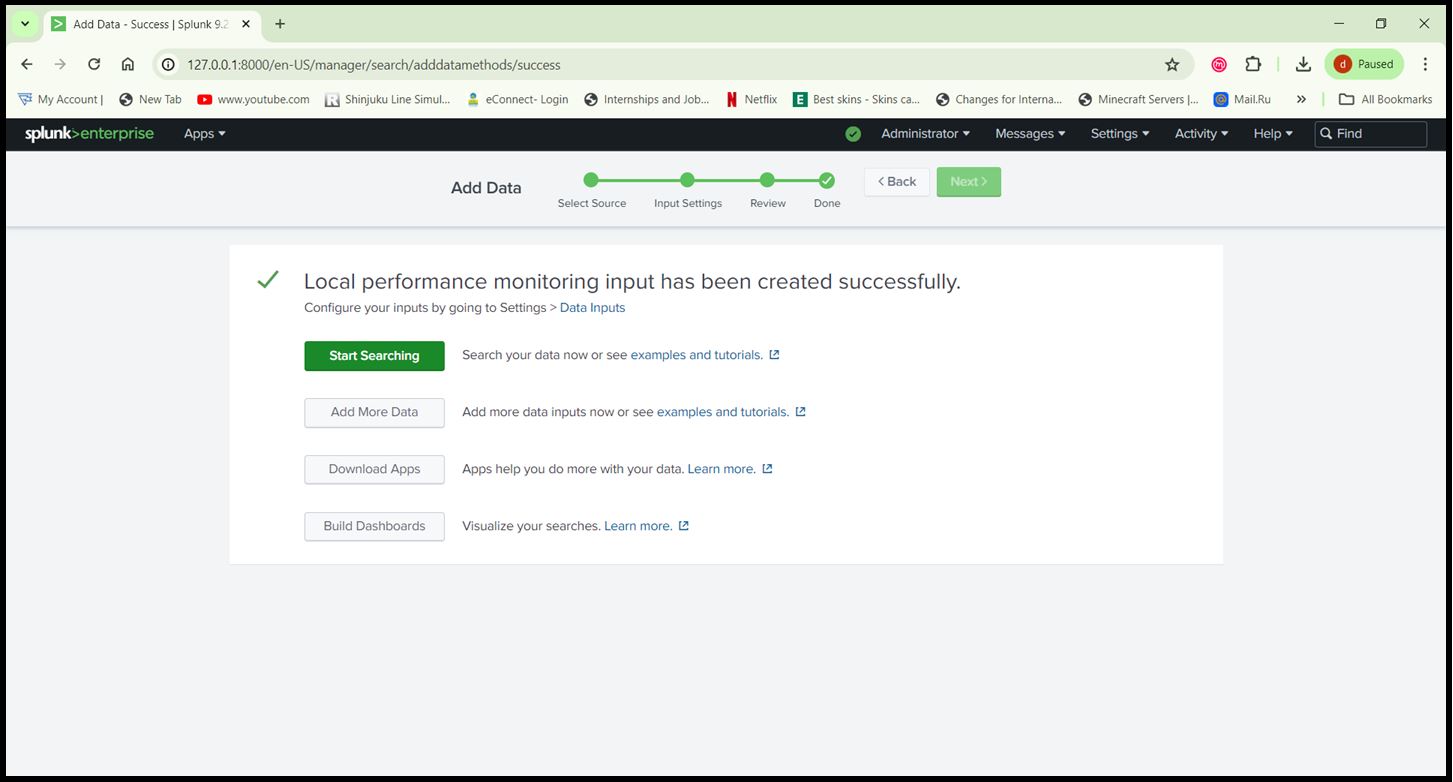Open the browser Downloads icon
Screen dimensions: 1453x782
pos(1303,64)
